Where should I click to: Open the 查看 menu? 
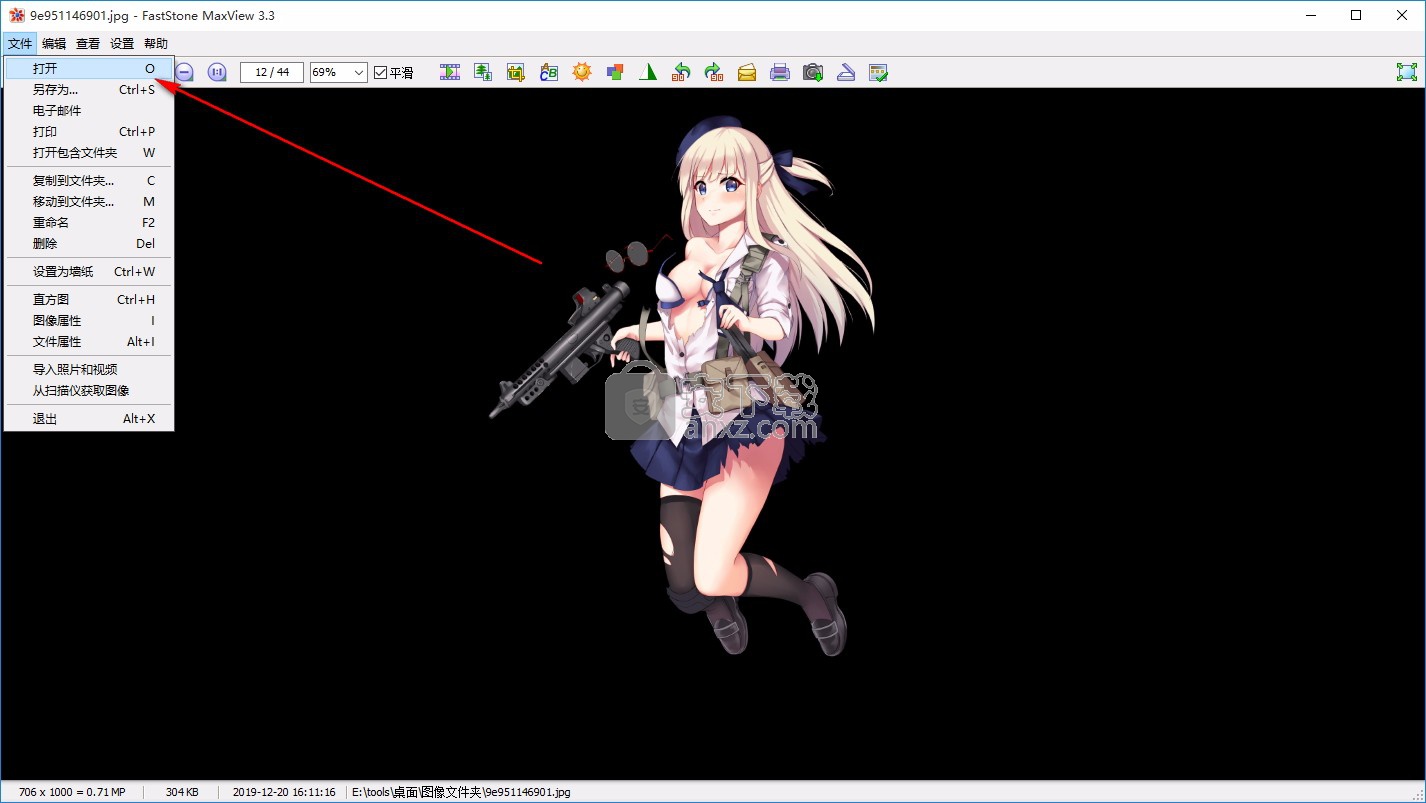click(x=88, y=44)
